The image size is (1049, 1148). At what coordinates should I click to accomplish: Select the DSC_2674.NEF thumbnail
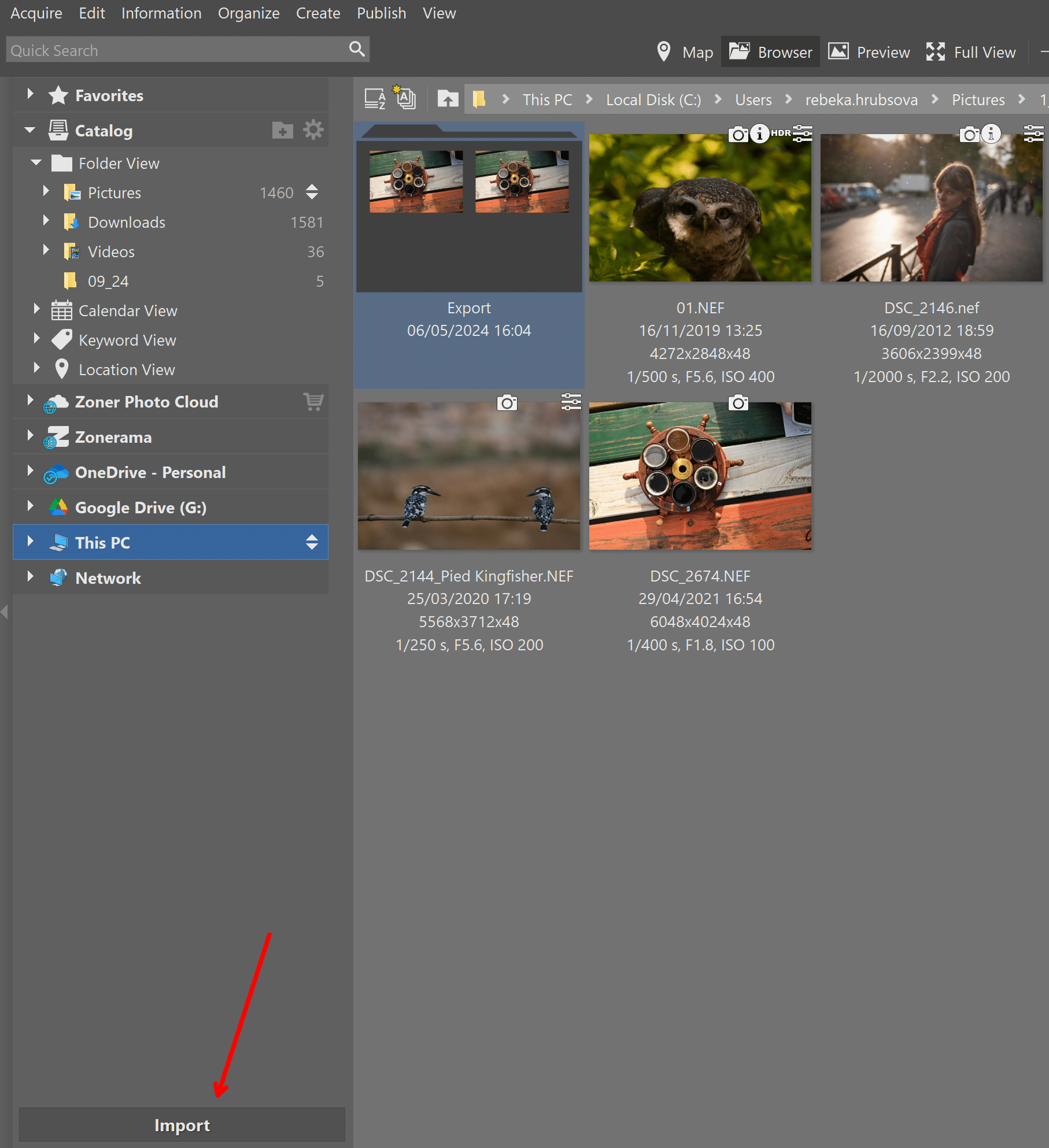tap(700, 476)
